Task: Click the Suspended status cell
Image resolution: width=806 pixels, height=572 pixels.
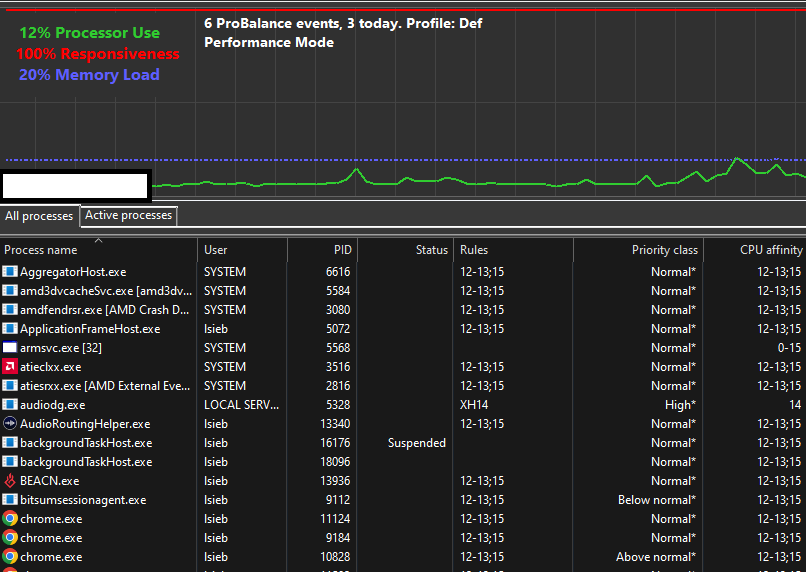Action: click(x=416, y=443)
